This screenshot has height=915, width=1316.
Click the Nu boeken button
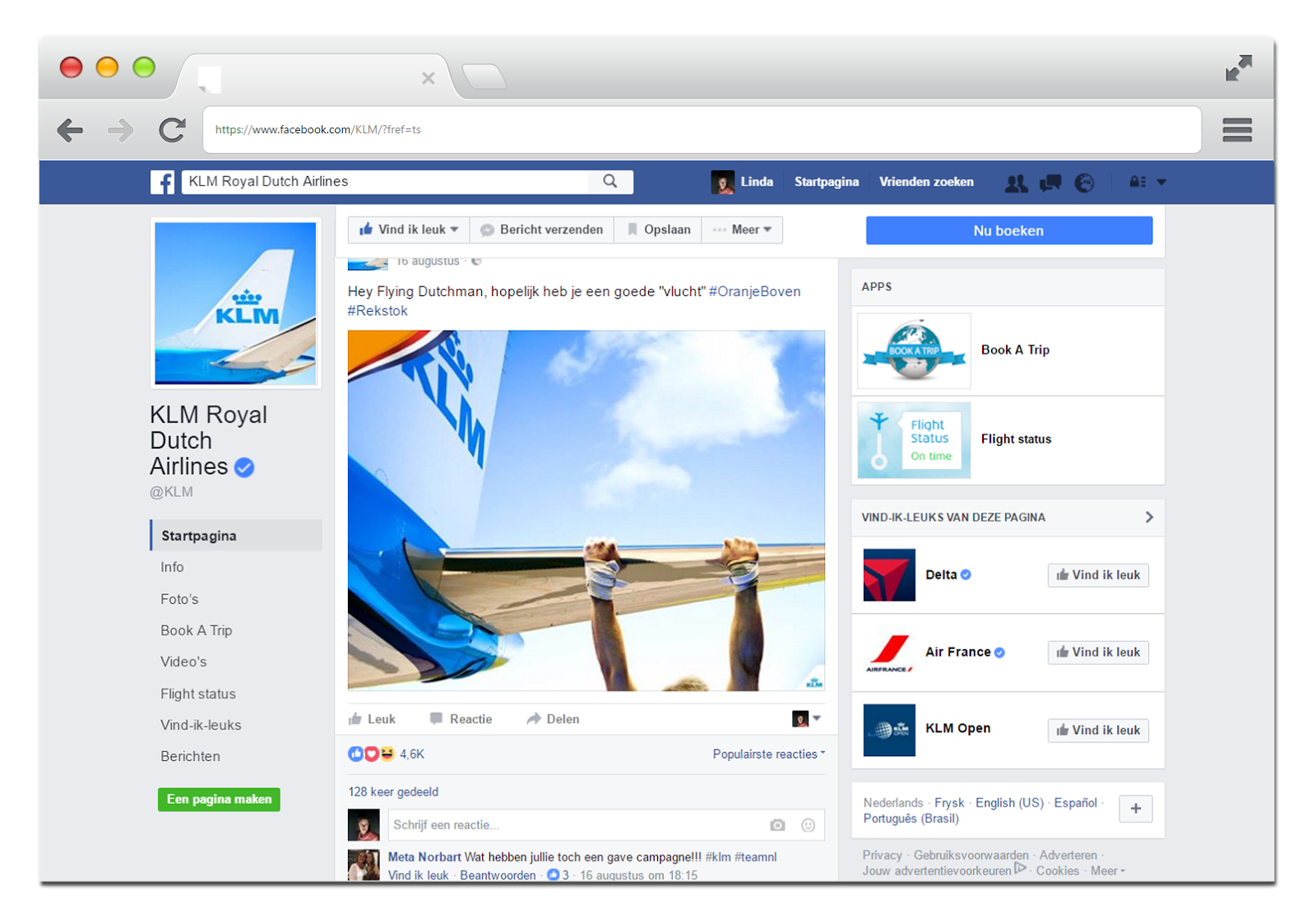(1008, 230)
